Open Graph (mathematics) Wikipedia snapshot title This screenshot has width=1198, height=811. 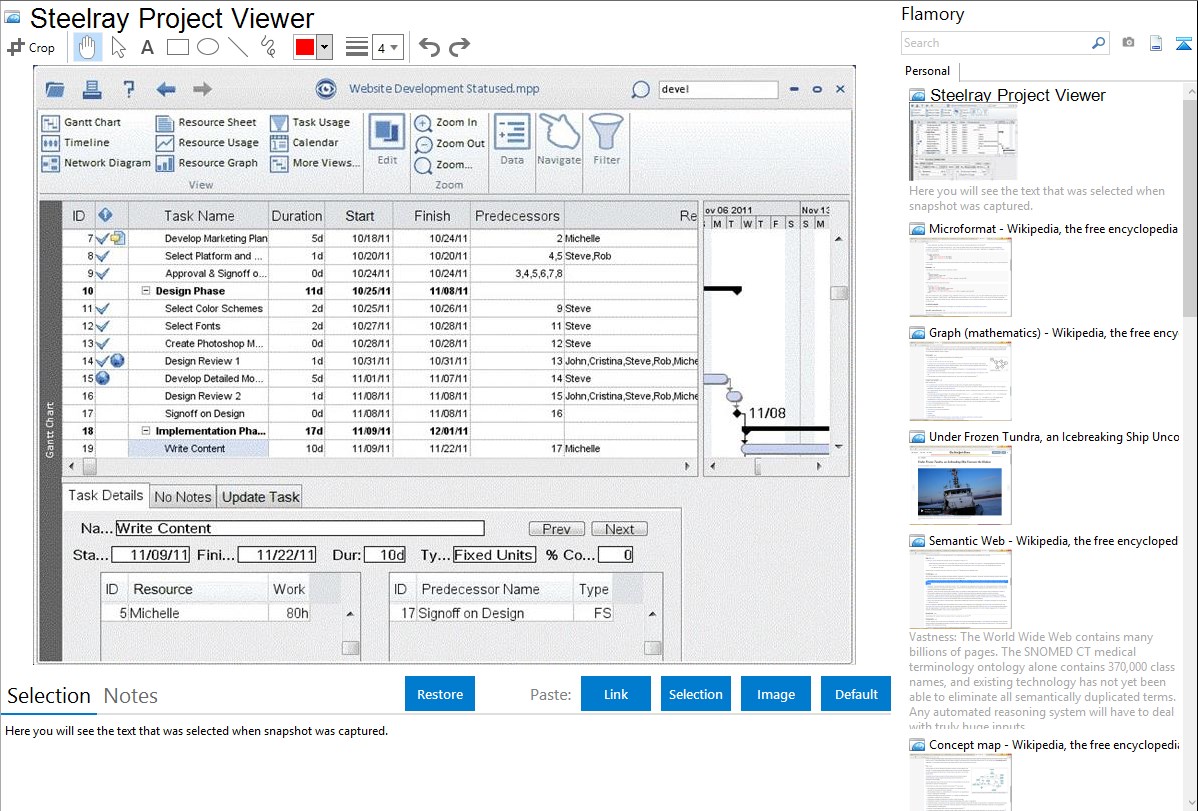(x=1053, y=333)
